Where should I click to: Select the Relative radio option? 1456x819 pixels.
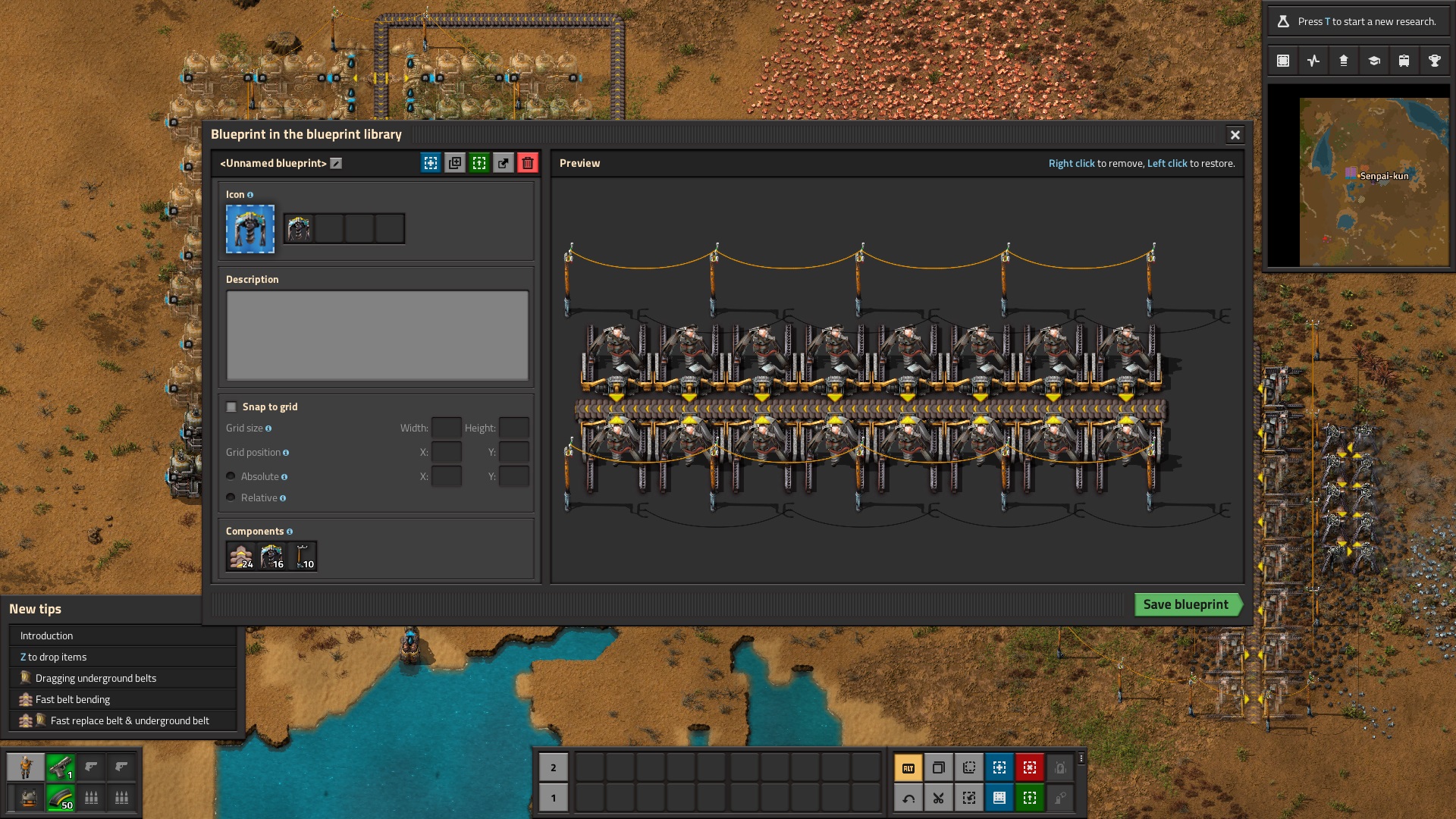click(231, 497)
